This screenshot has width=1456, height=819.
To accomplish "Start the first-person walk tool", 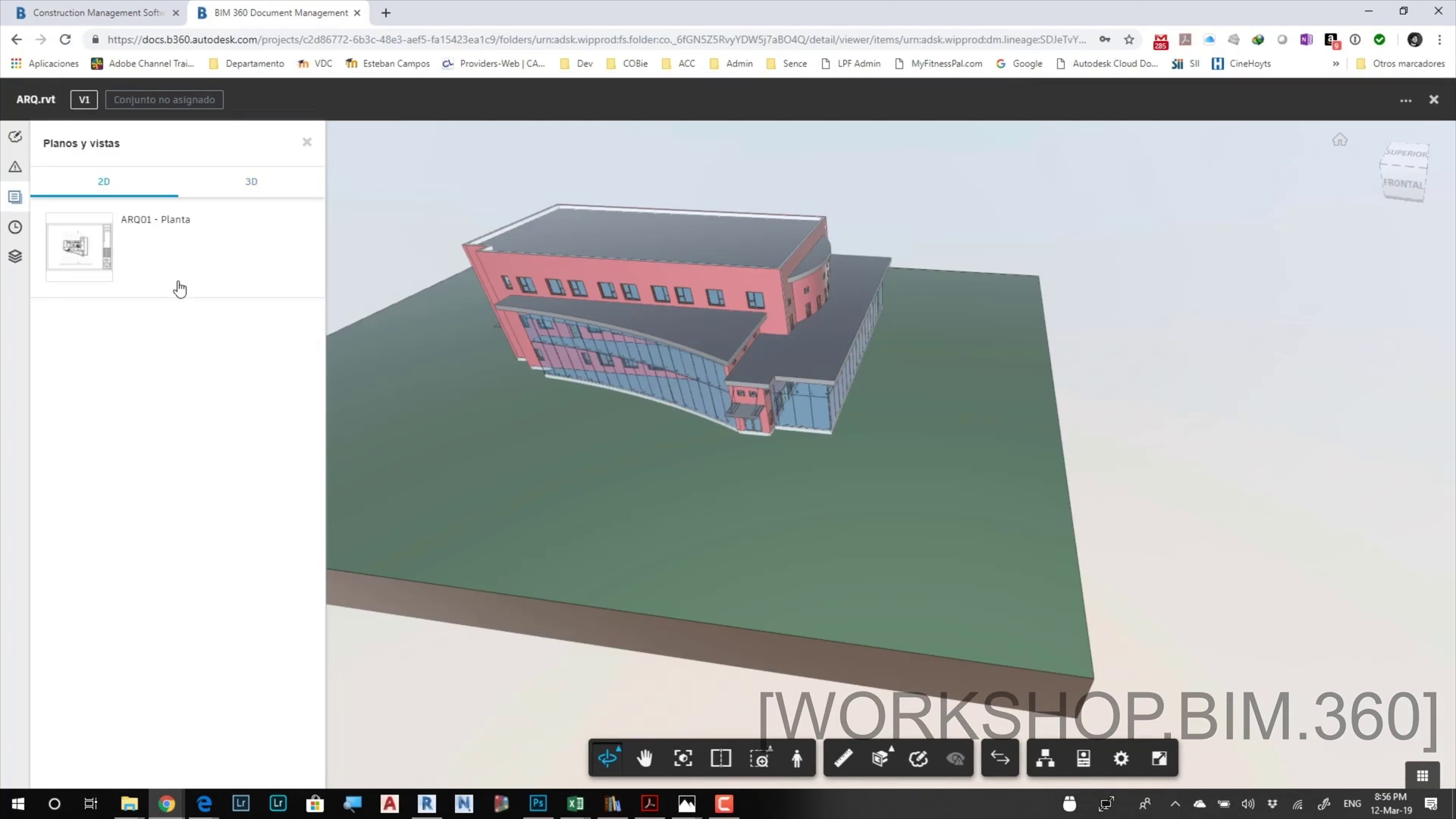I will click(797, 758).
